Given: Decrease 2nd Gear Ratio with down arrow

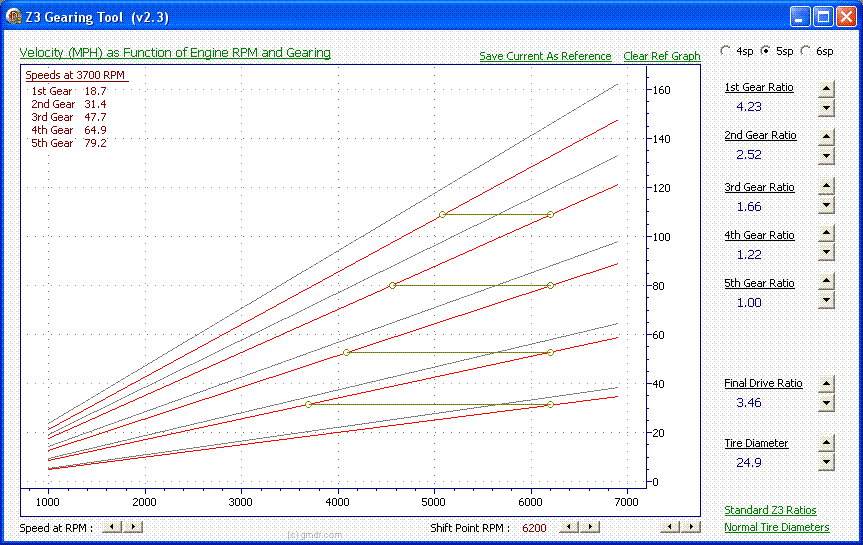Looking at the screenshot, I should pyautogui.click(x=826, y=156).
